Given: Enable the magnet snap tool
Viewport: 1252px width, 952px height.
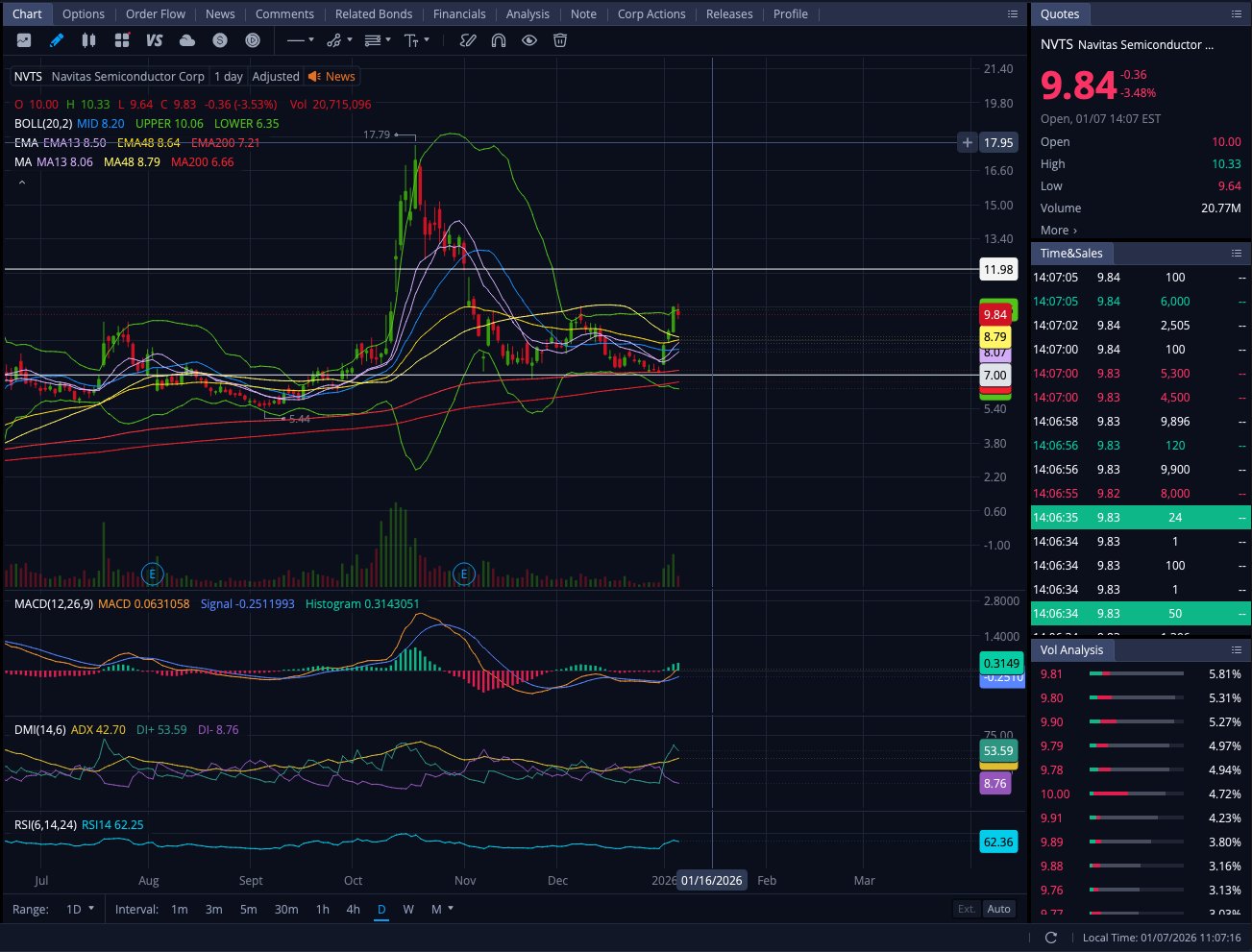Looking at the screenshot, I should [x=498, y=40].
